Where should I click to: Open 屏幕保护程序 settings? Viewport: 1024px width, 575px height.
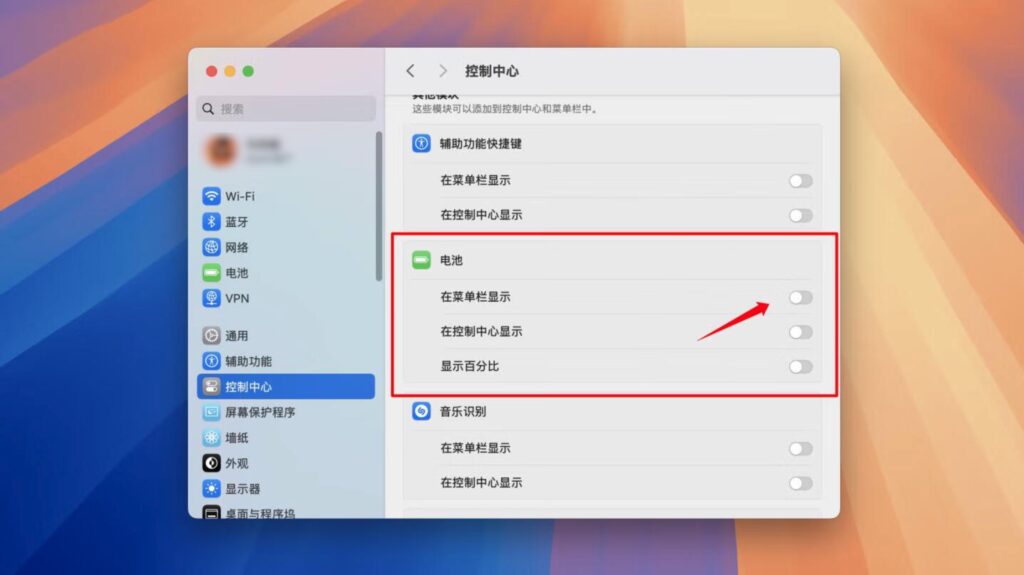click(286, 412)
